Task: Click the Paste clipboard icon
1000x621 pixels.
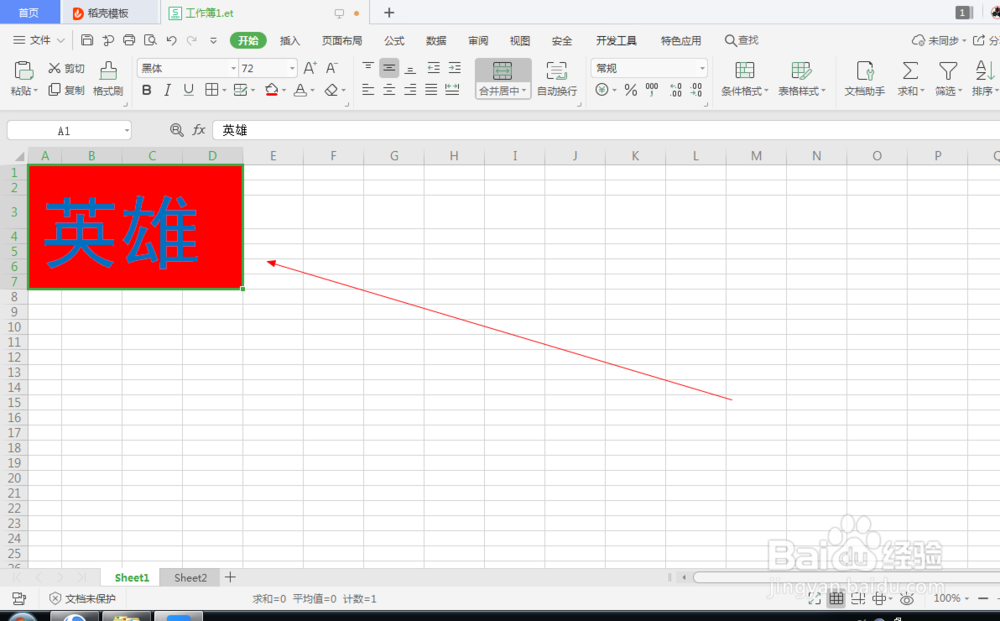Action: click(x=24, y=70)
